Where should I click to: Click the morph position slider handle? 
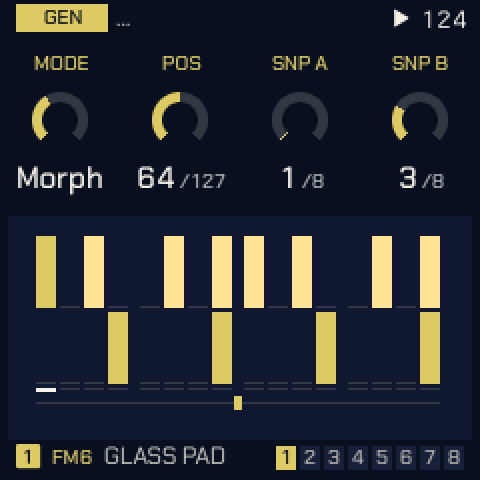pos(238,403)
